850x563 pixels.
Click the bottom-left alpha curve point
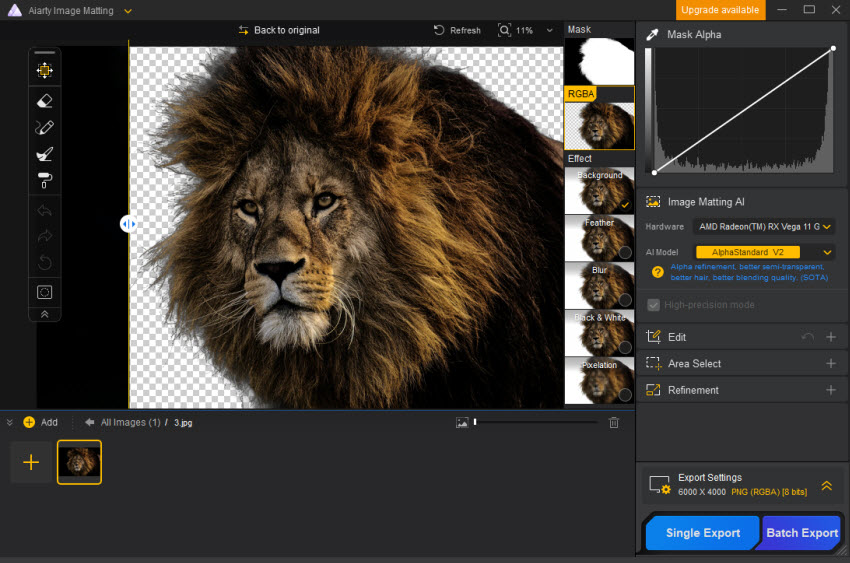tap(654, 172)
